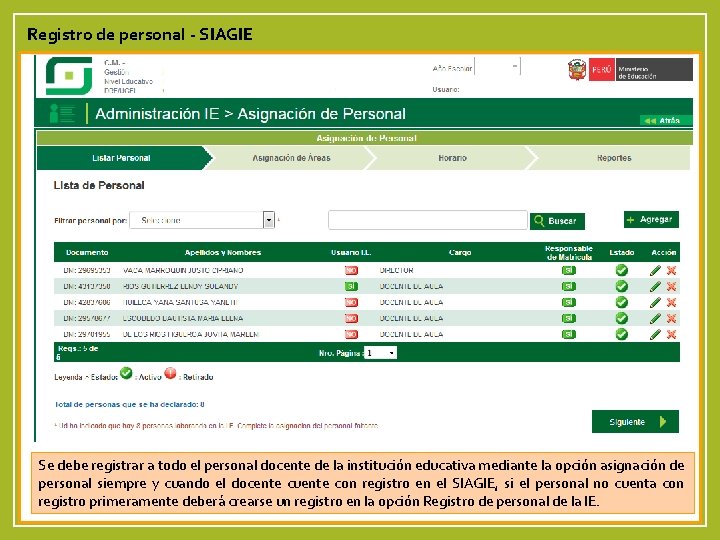The image size is (720, 540).
Task: Toggle Responsable de Matrícula 'SI' for Huillca Yana
Action: pos(568,303)
